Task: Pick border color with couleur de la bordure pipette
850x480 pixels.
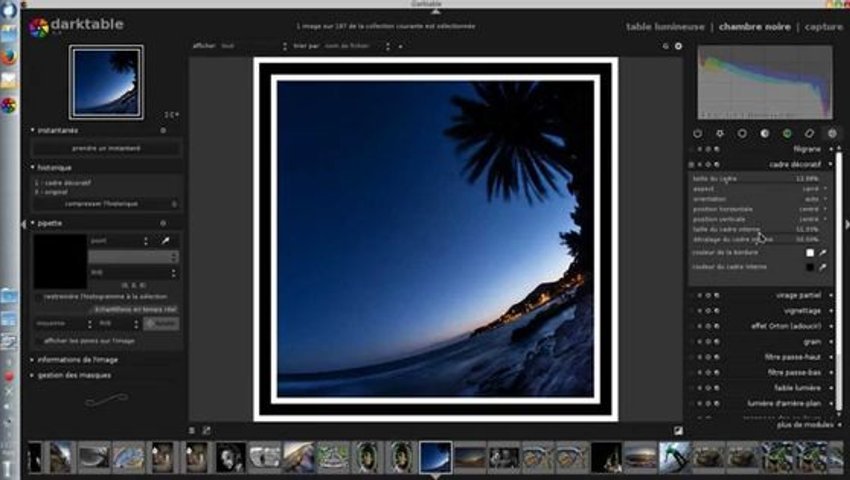Action: 823,253
